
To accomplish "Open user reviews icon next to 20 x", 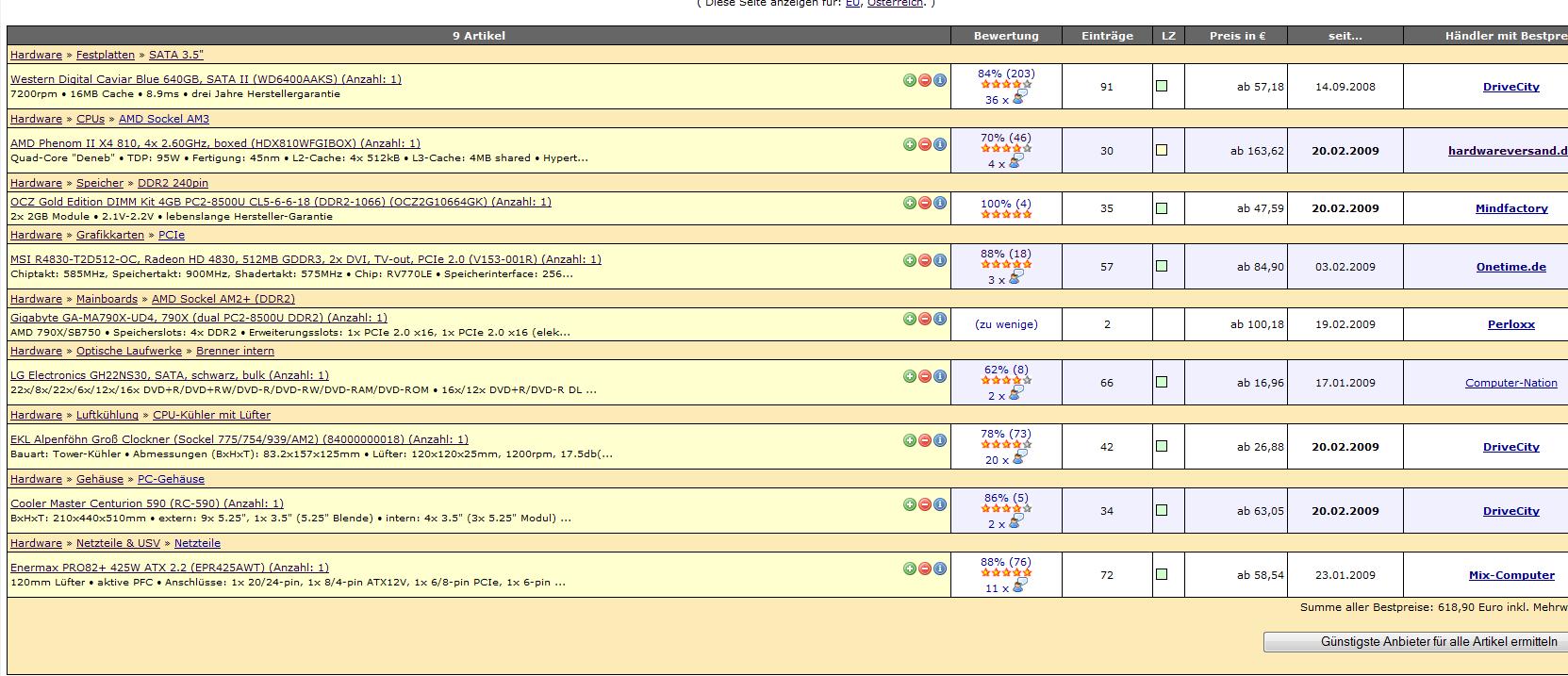I will pyautogui.click(x=1019, y=458).
